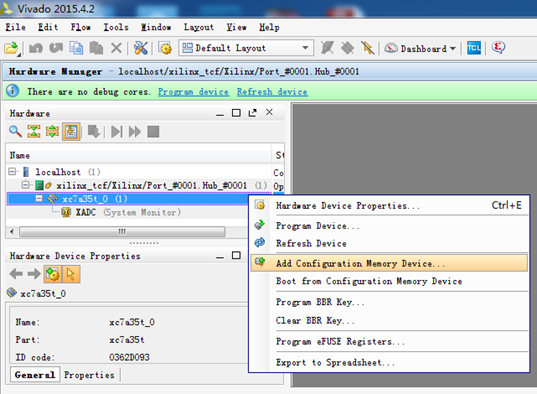Click the stop trigger square icon

(x=153, y=132)
